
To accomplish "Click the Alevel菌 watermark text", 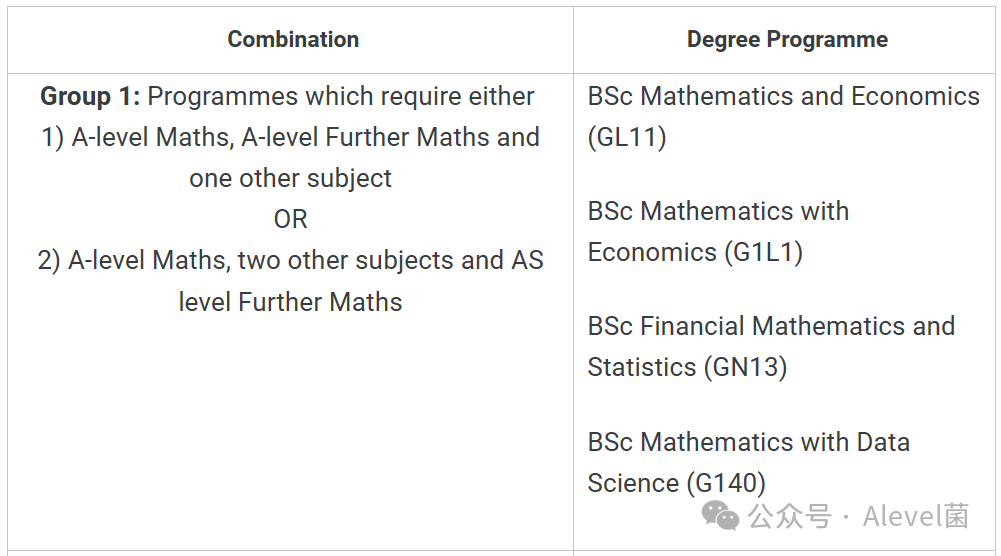I will point(916,516).
